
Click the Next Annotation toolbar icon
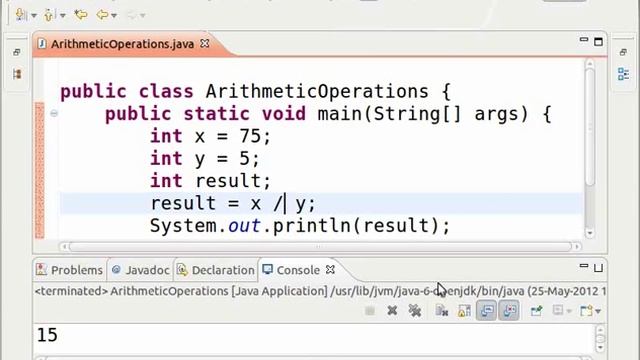(x=20, y=15)
